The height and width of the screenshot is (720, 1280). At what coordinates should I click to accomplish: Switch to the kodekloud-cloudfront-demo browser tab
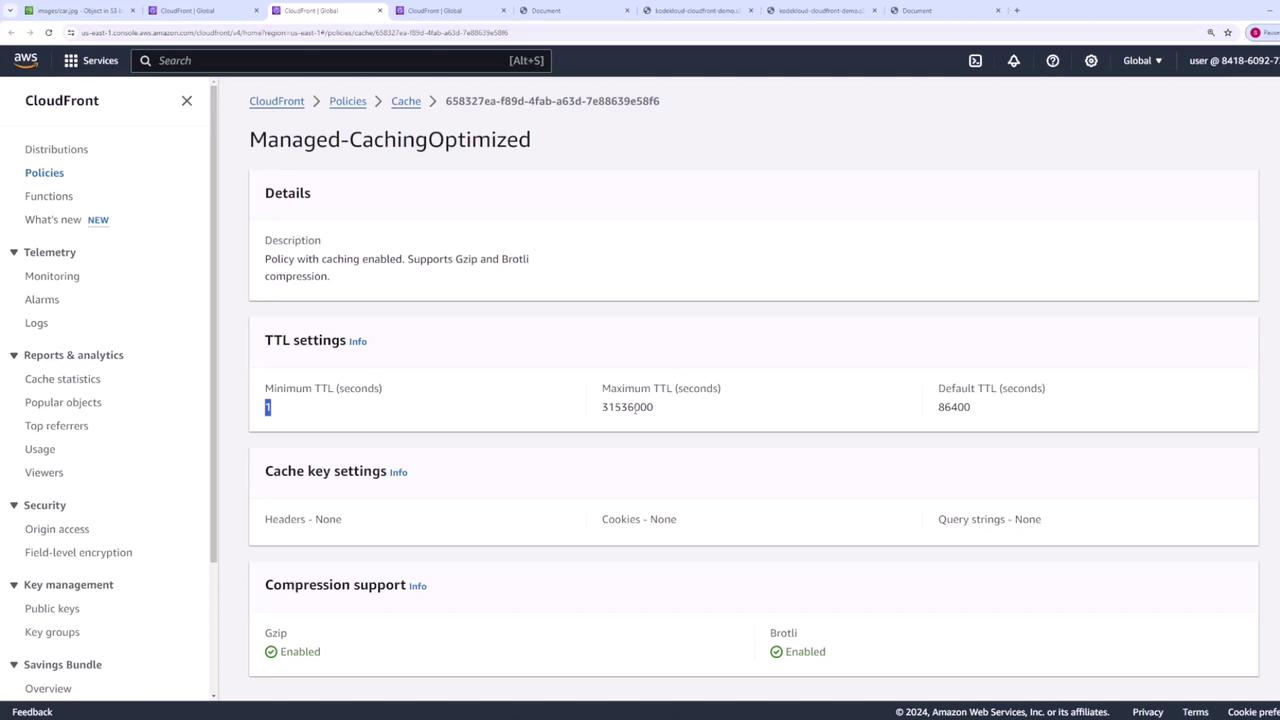[697, 11]
